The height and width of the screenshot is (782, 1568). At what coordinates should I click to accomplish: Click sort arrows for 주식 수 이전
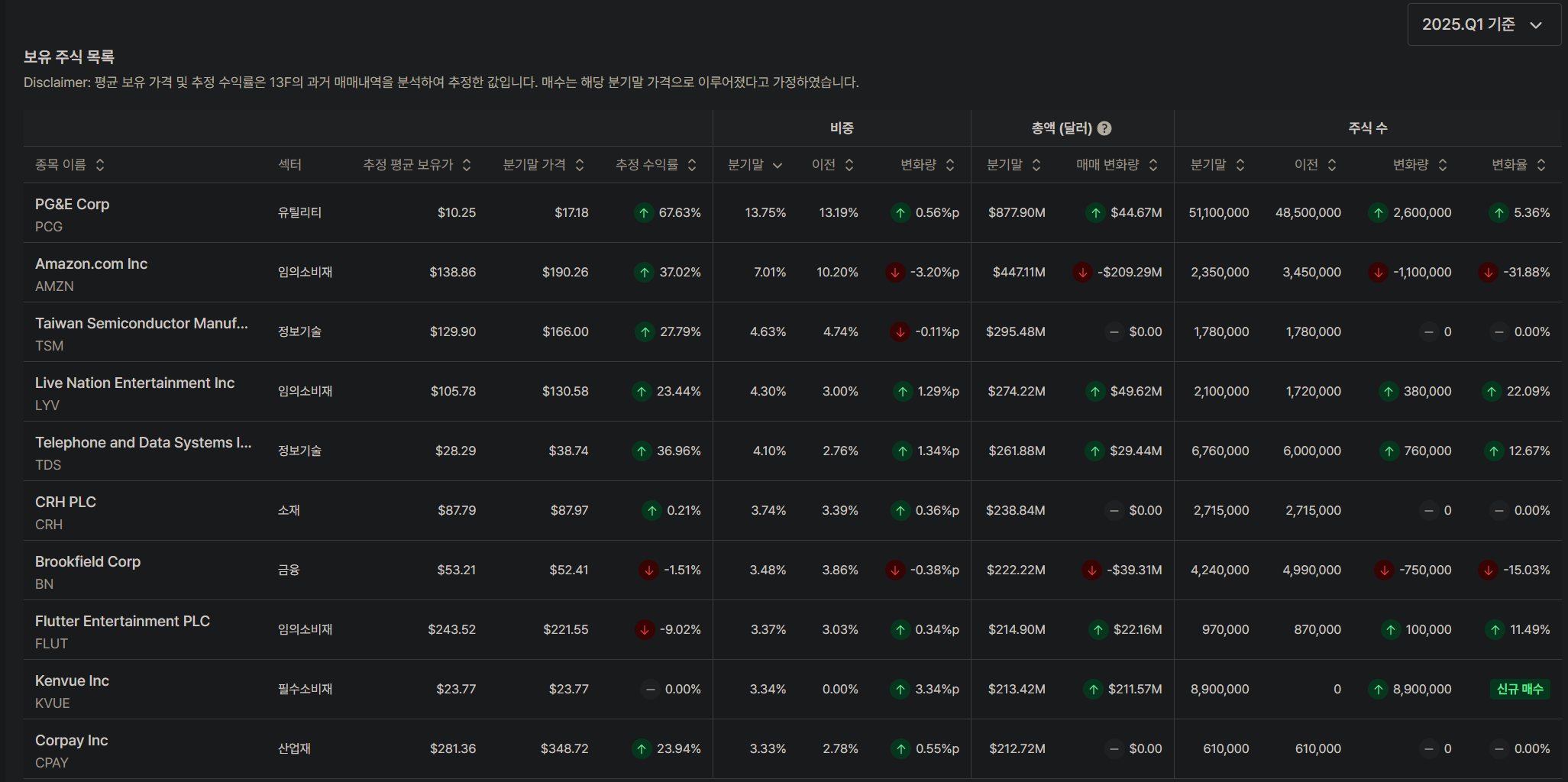click(1332, 165)
